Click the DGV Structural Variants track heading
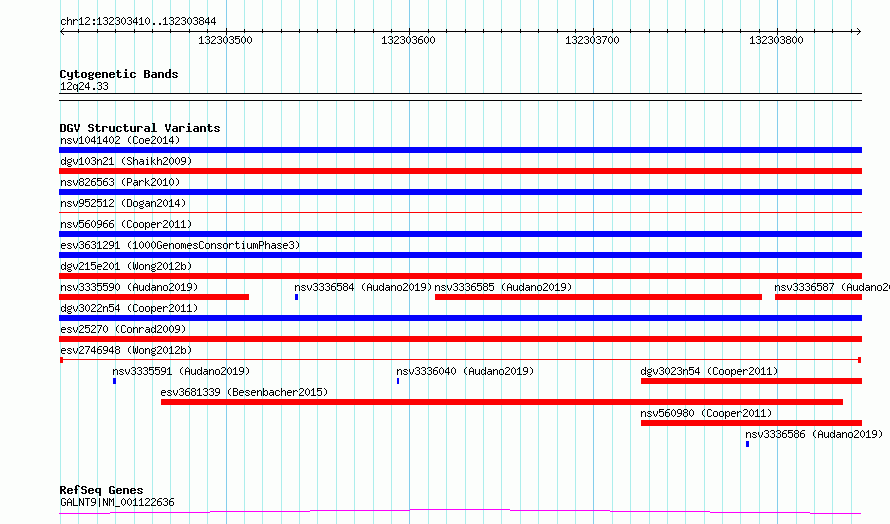This screenshot has width=890, height=524. click(x=140, y=128)
